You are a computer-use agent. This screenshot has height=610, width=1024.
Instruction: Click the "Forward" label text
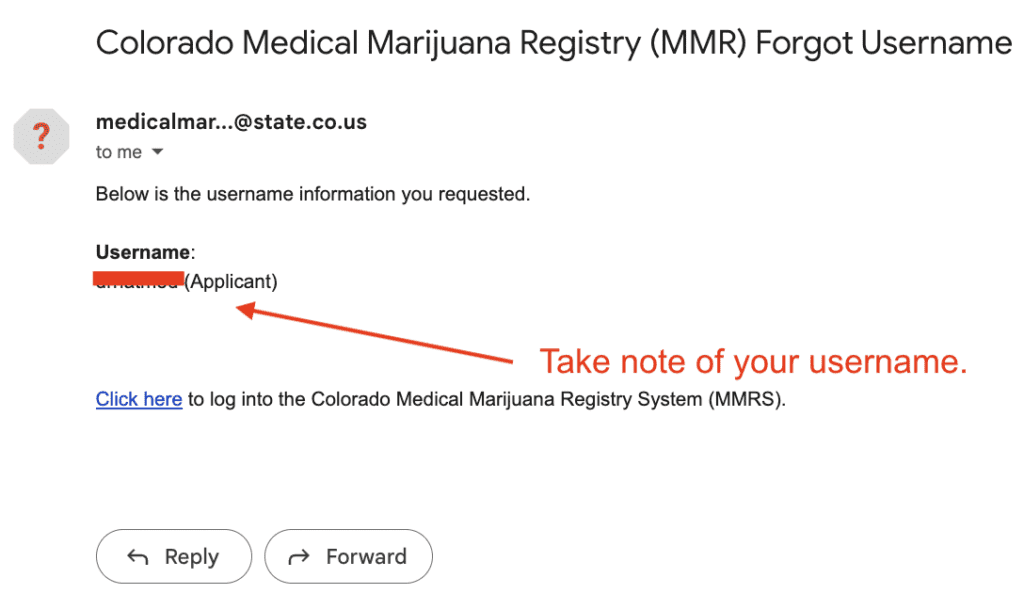[x=366, y=556]
